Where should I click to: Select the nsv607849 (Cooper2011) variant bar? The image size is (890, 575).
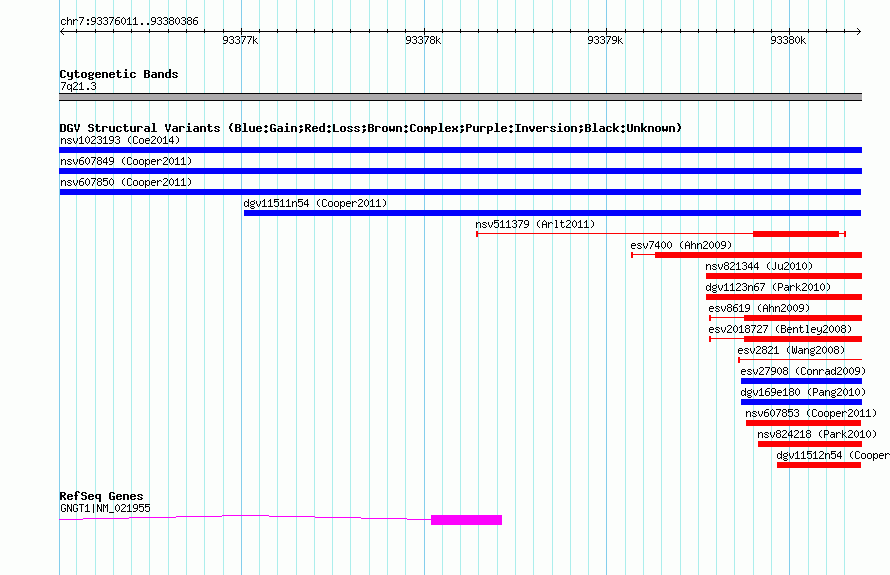coord(460,171)
